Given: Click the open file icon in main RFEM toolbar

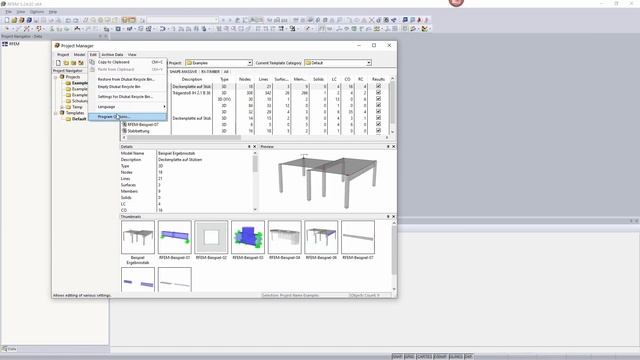Looking at the screenshot, I should (14, 20).
